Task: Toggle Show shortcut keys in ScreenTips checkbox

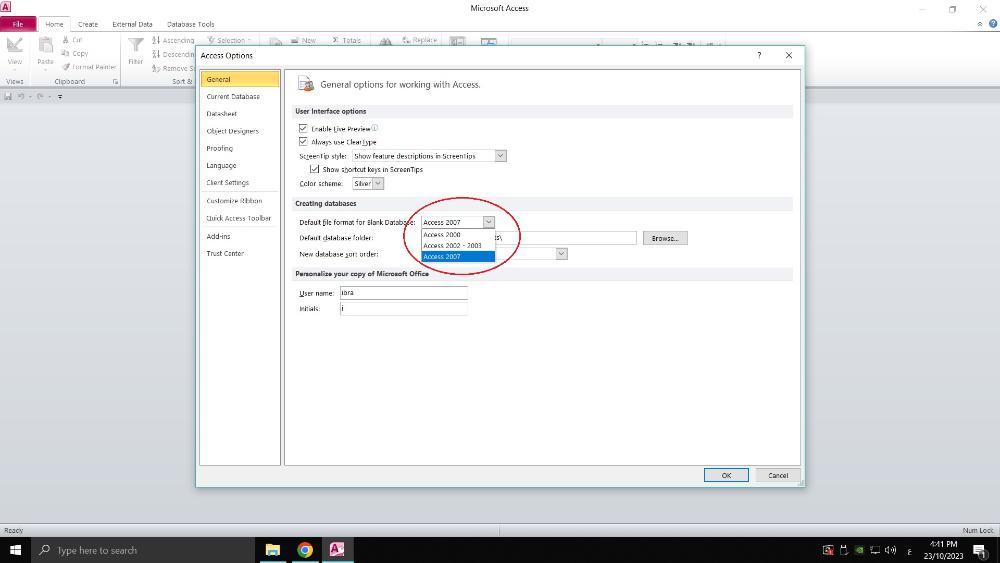Action: coord(314,169)
